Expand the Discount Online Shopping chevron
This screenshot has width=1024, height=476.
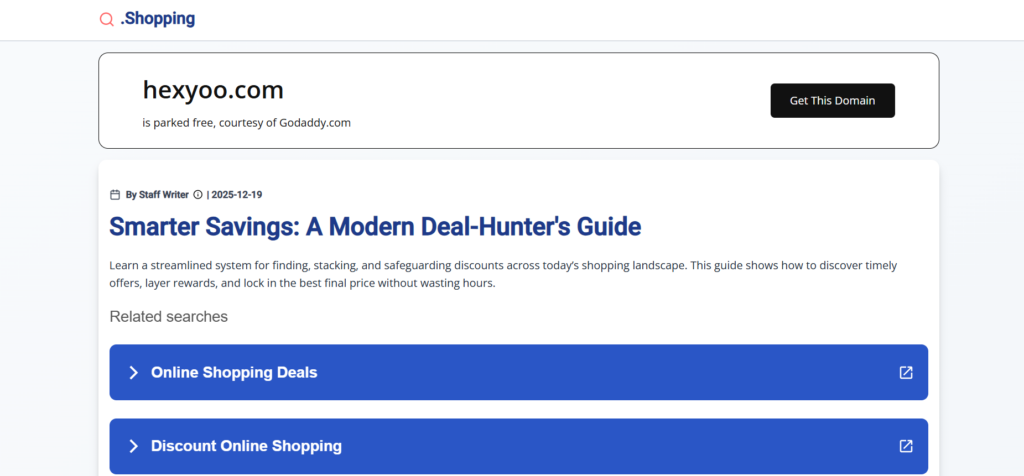tap(133, 446)
